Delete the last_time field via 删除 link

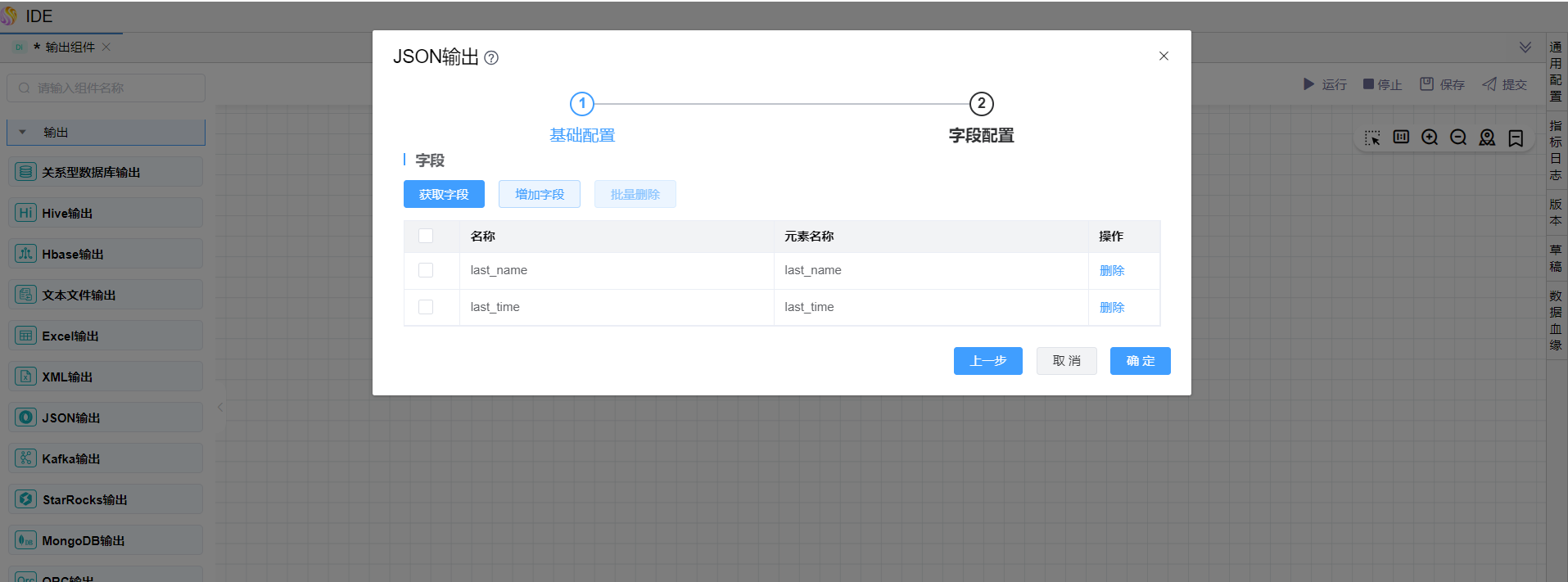click(1112, 307)
